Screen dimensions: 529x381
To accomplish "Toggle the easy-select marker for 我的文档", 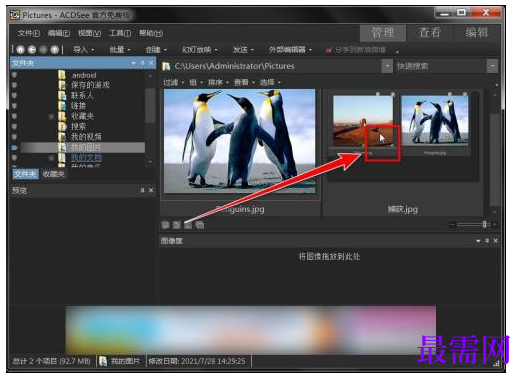I will tap(15, 158).
